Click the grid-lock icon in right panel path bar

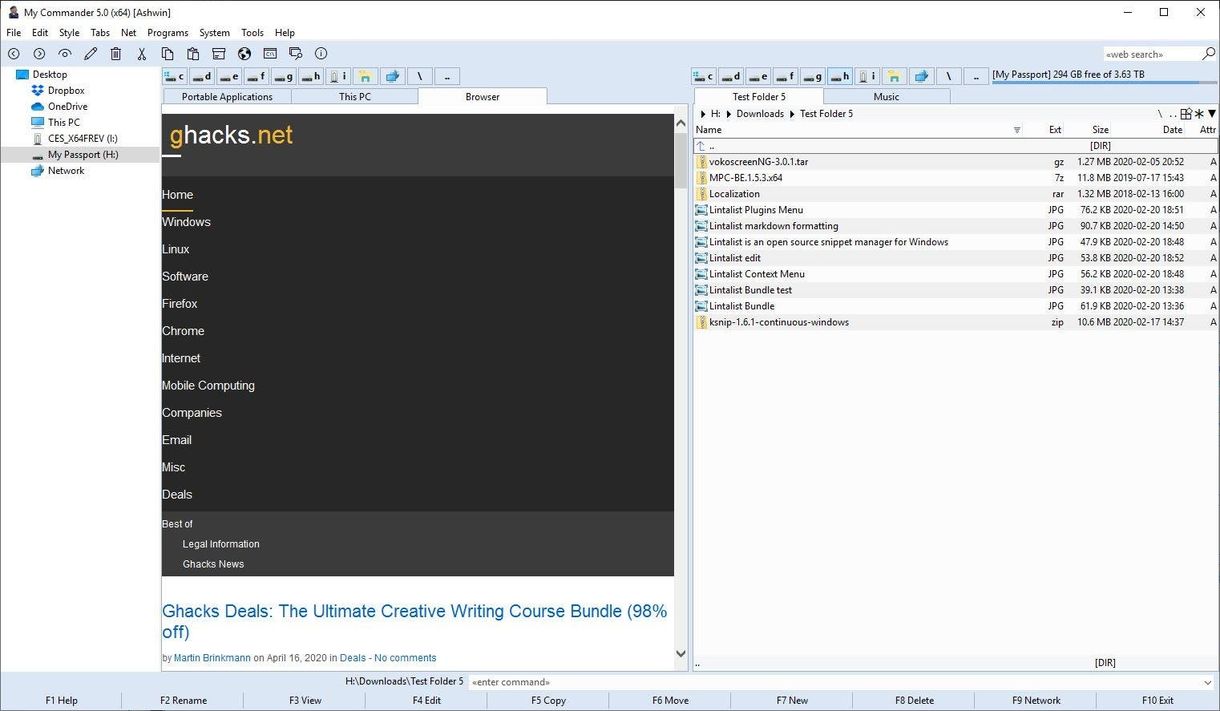pyautogui.click(x=1186, y=114)
